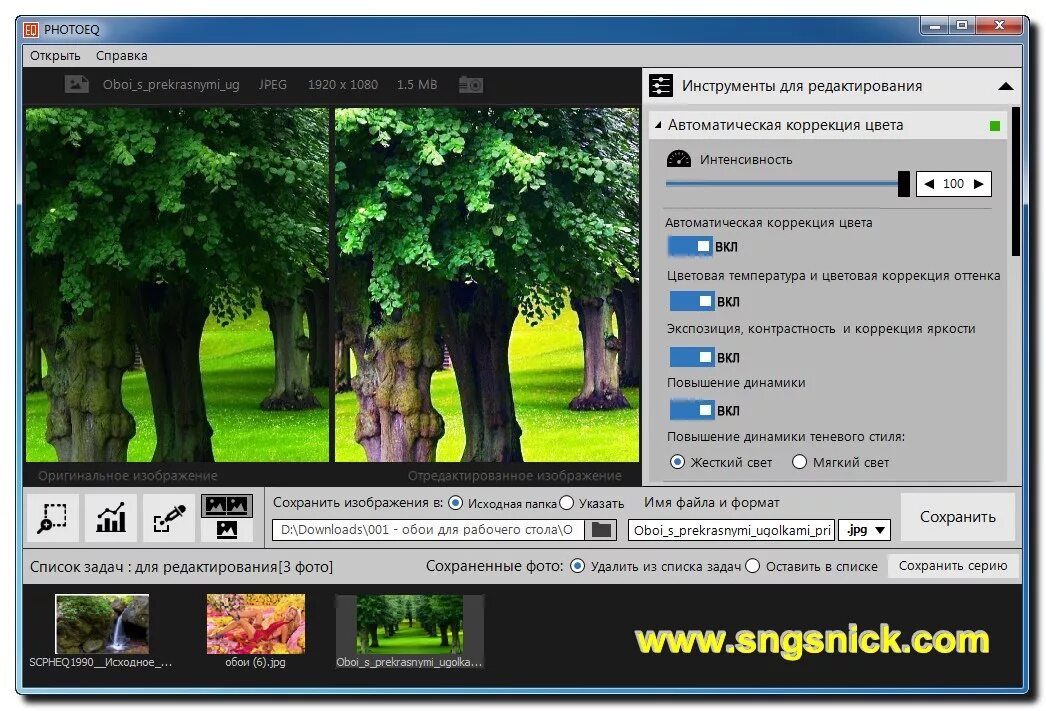Click the Oboi_s_prekrasnymi_ug filename in header
This screenshot has height=711, width=1046.
(x=171, y=85)
